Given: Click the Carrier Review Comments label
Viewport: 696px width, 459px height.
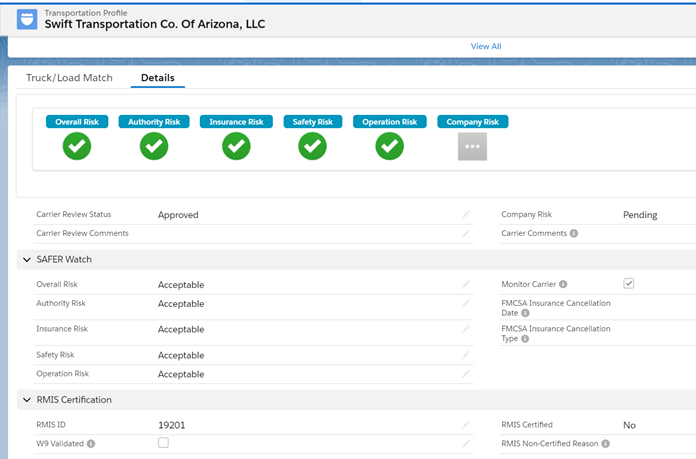Looking at the screenshot, I should (82, 233).
